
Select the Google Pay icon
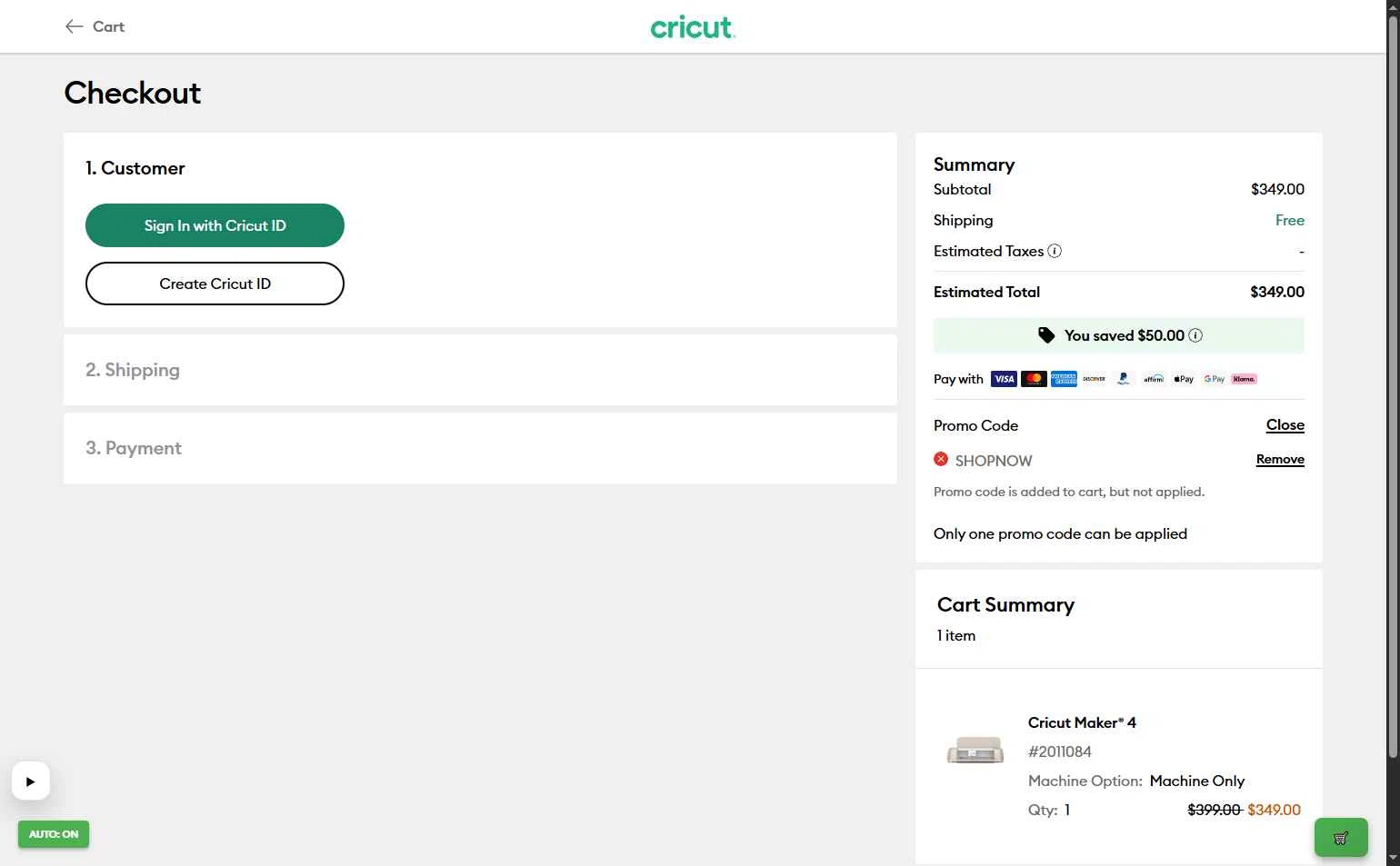[x=1214, y=379]
